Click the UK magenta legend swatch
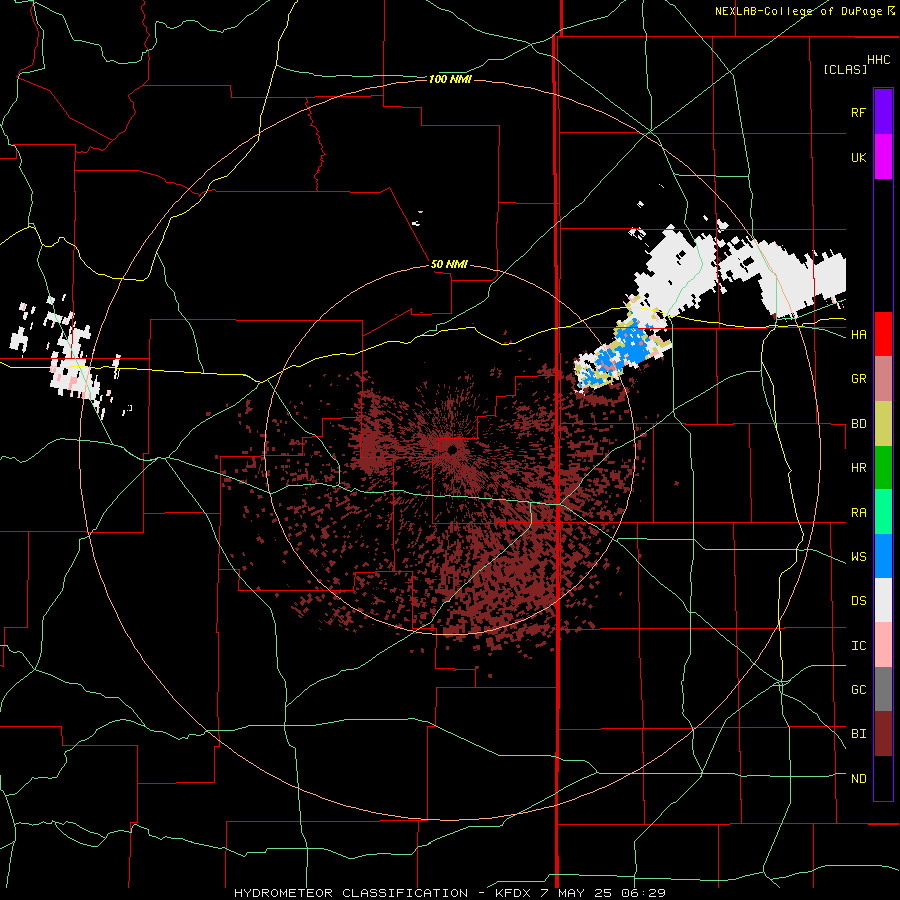The image size is (900, 900). click(883, 157)
